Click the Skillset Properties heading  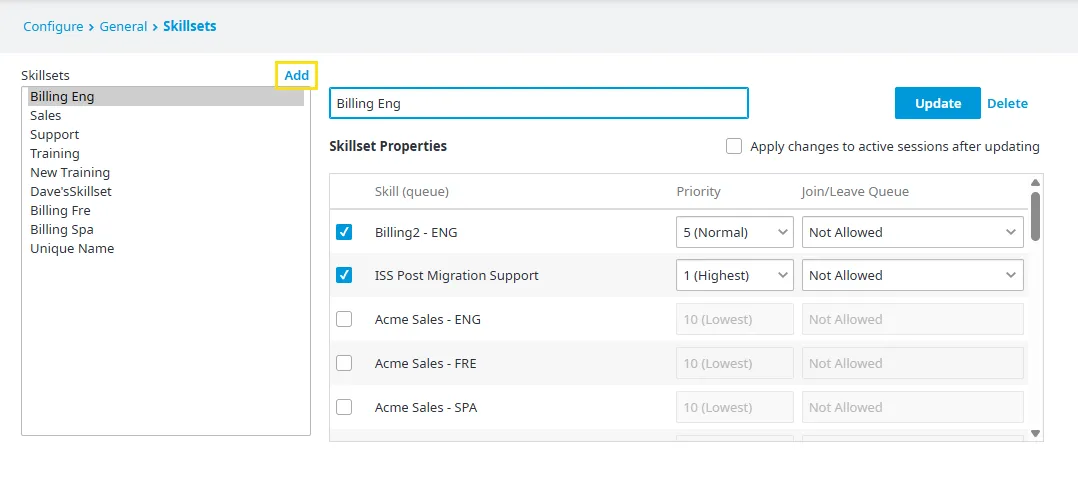pyautogui.click(x=388, y=146)
